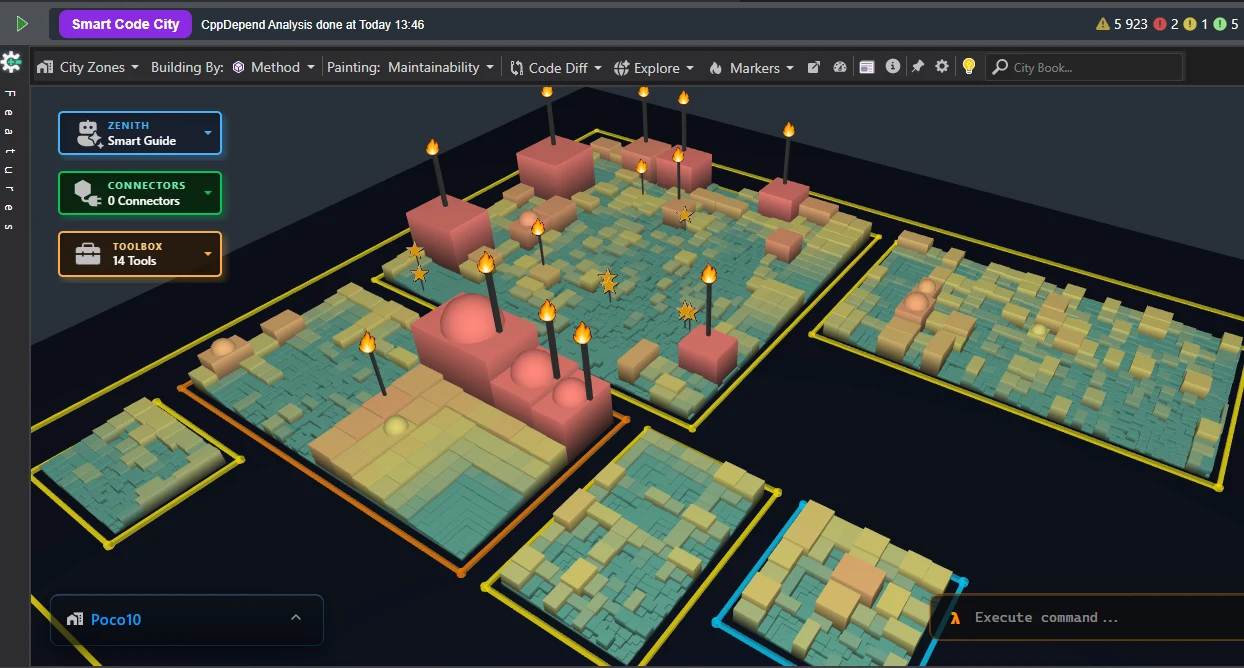Click the Poco10 project name
1244x668 pixels.
[116, 619]
